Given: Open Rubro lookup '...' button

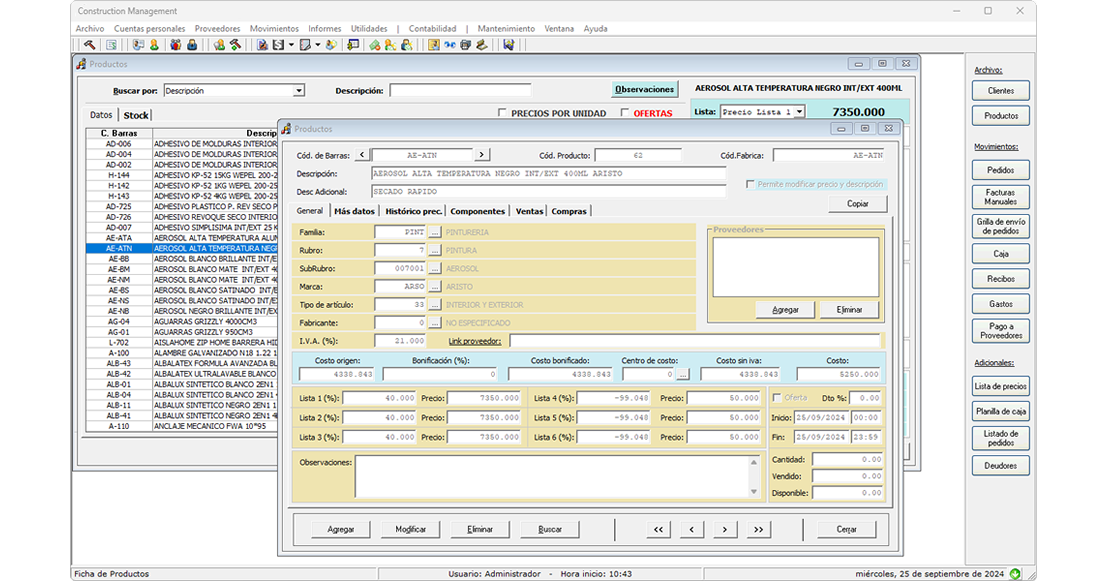Looking at the screenshot, I should (x=434, y=250).
